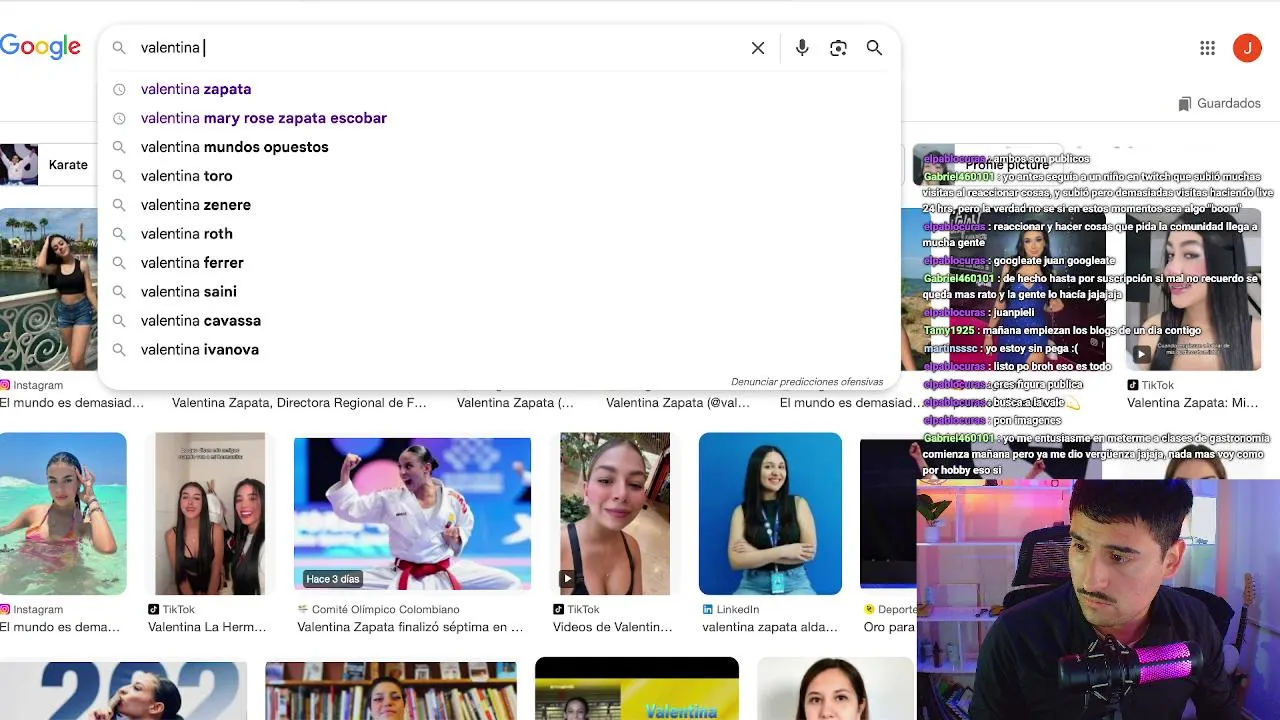Click search icon beside valentina ivanova

119,350
